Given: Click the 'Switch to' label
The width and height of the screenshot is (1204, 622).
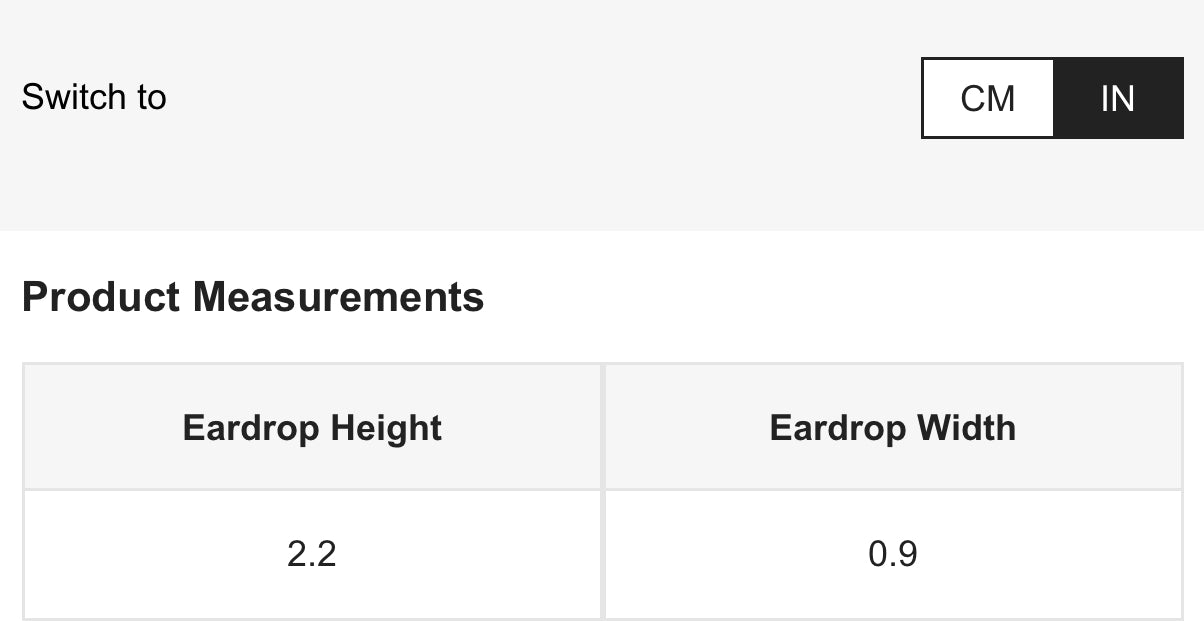Looking at the screenshot, I should pyautogui.click(x=94, y=97).
